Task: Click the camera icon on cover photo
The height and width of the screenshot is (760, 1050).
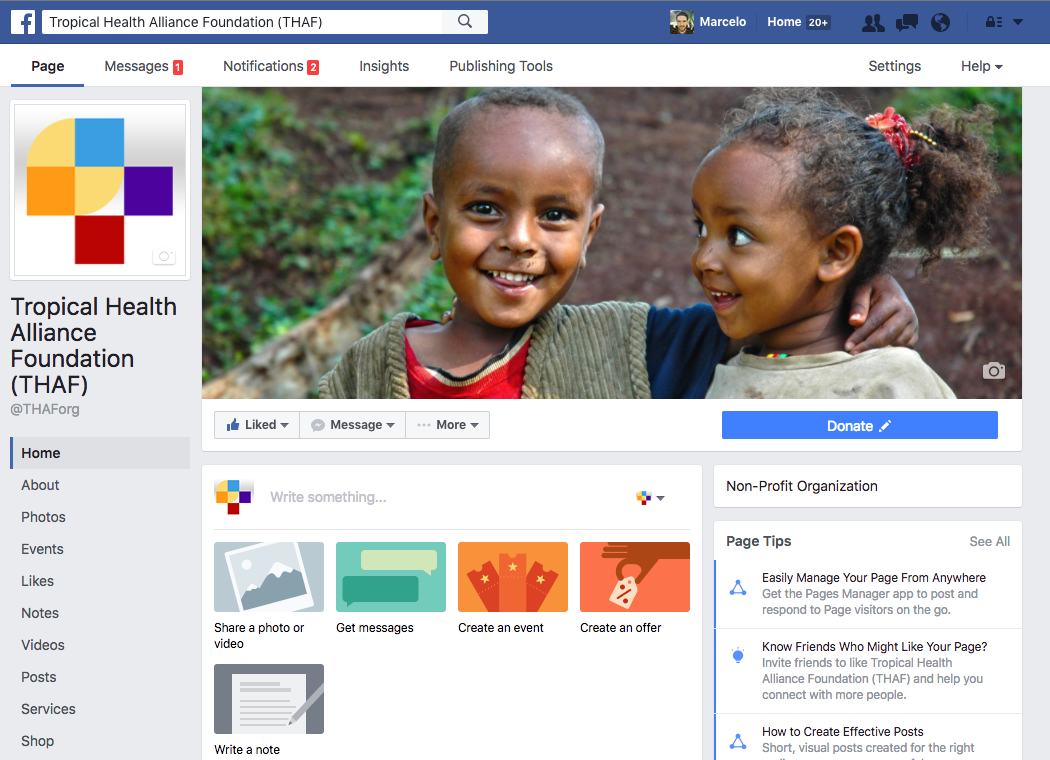Action: 994,371
